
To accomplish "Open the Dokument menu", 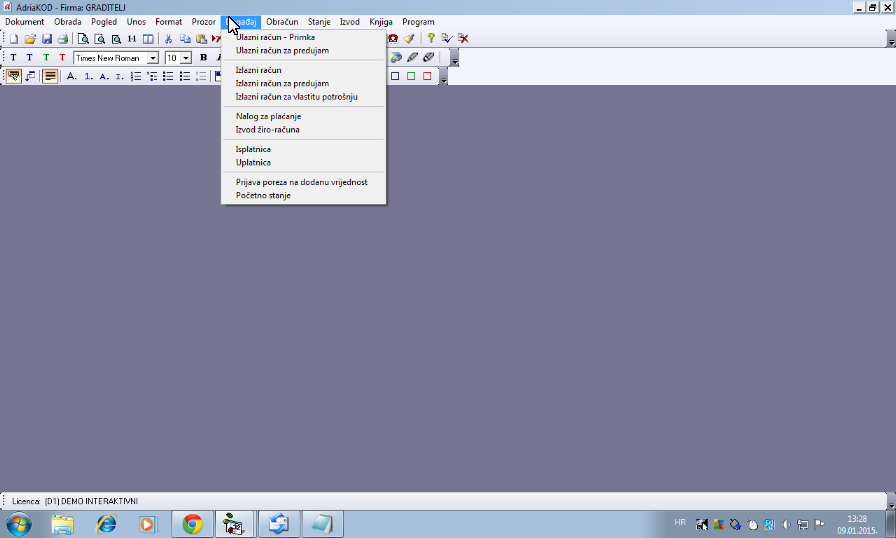I will (25, 22).
